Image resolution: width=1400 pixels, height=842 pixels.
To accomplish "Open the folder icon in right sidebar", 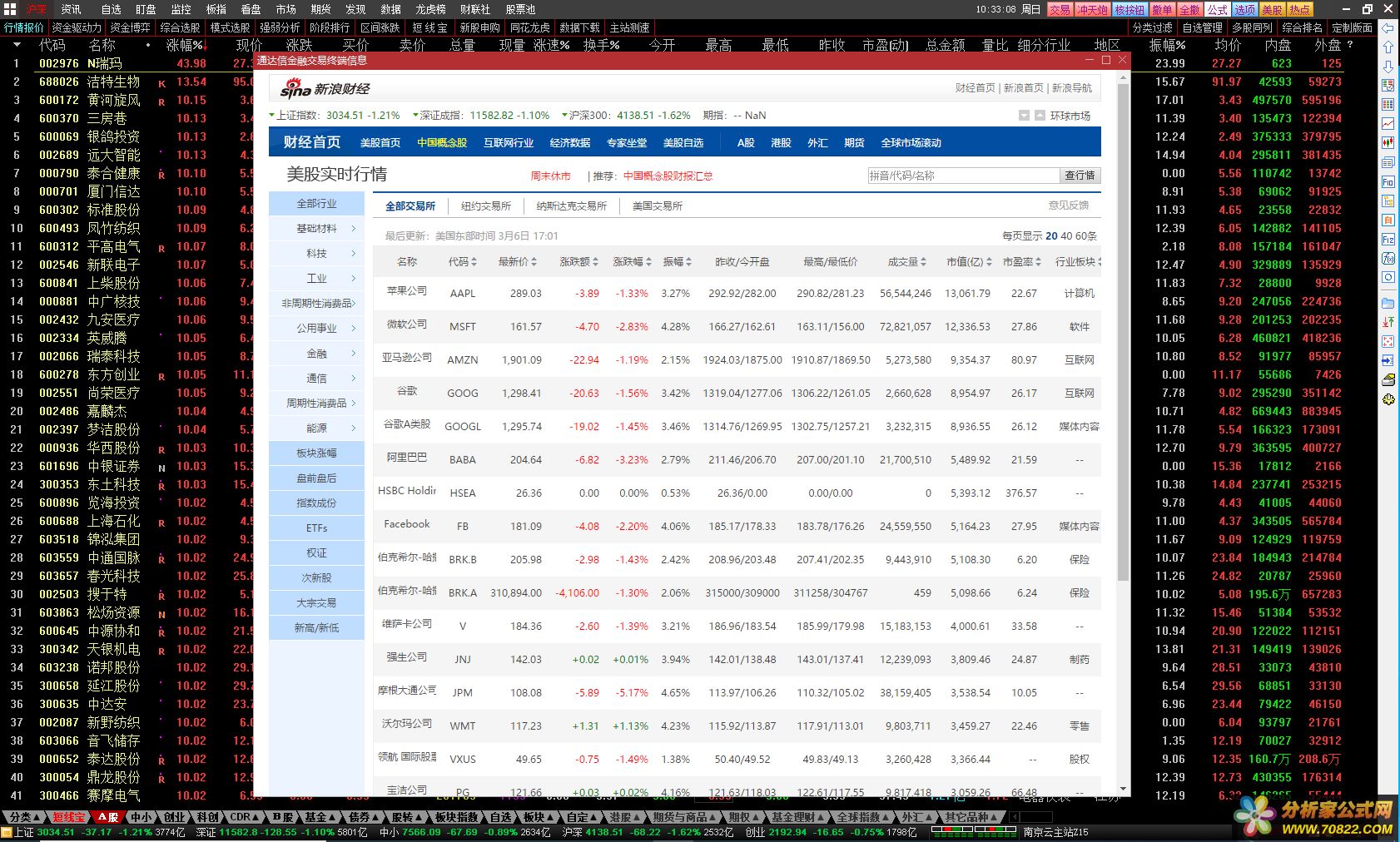I will click(x=1388, y=303).
